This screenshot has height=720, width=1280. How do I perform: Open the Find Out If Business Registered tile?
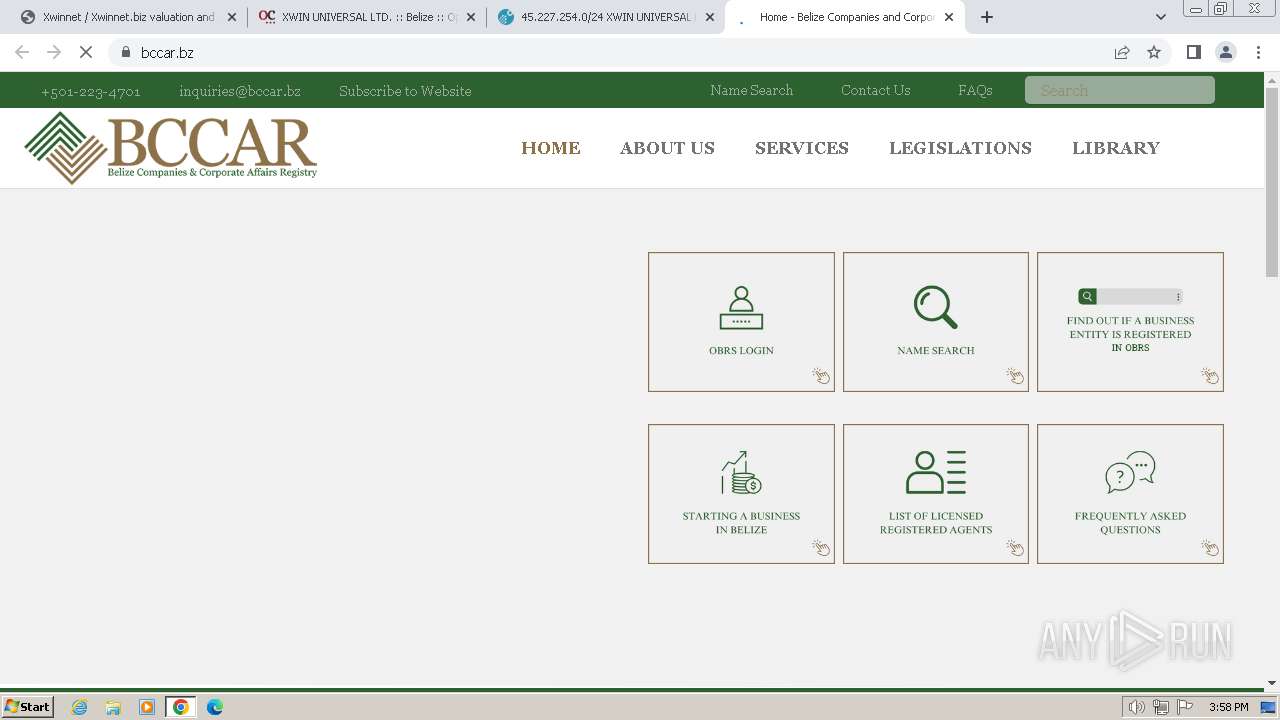click(x=1130, y=322)
